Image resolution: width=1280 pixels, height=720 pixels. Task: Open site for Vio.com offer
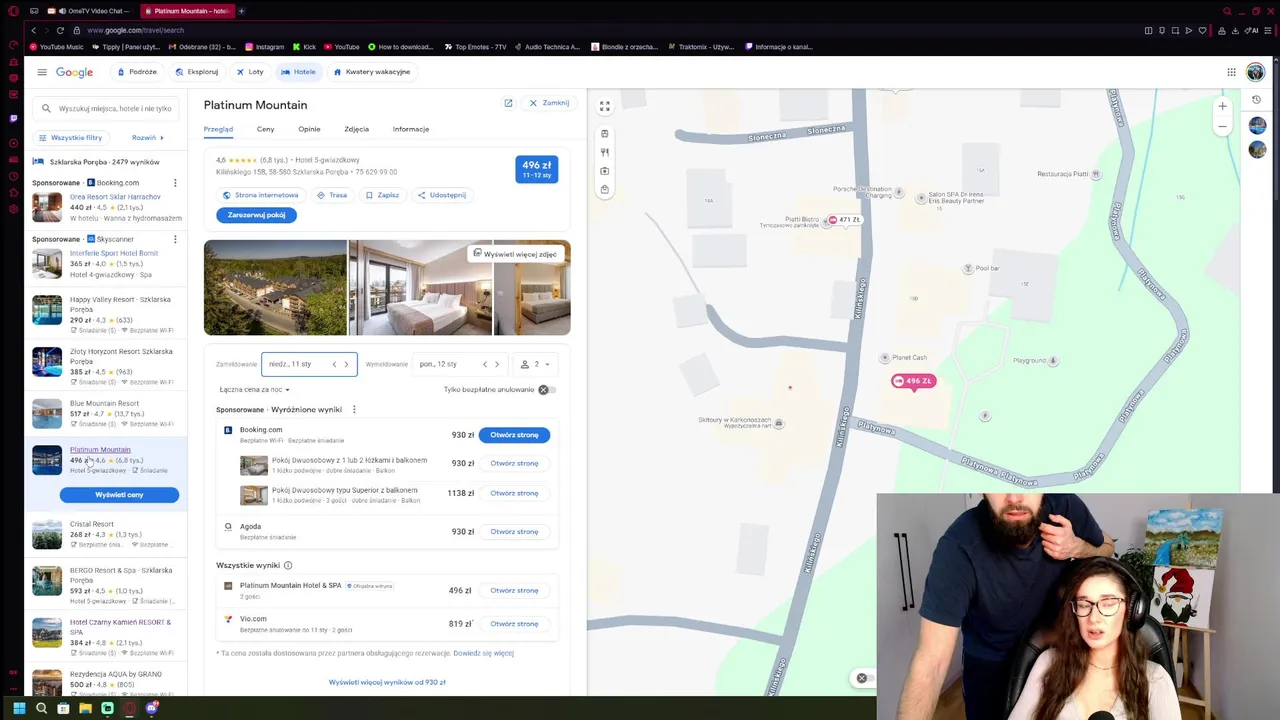(x=514, y=624)
